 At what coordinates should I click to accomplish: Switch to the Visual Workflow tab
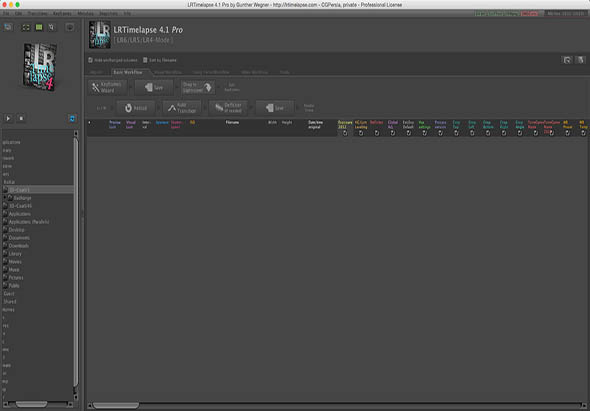point(168,72)
